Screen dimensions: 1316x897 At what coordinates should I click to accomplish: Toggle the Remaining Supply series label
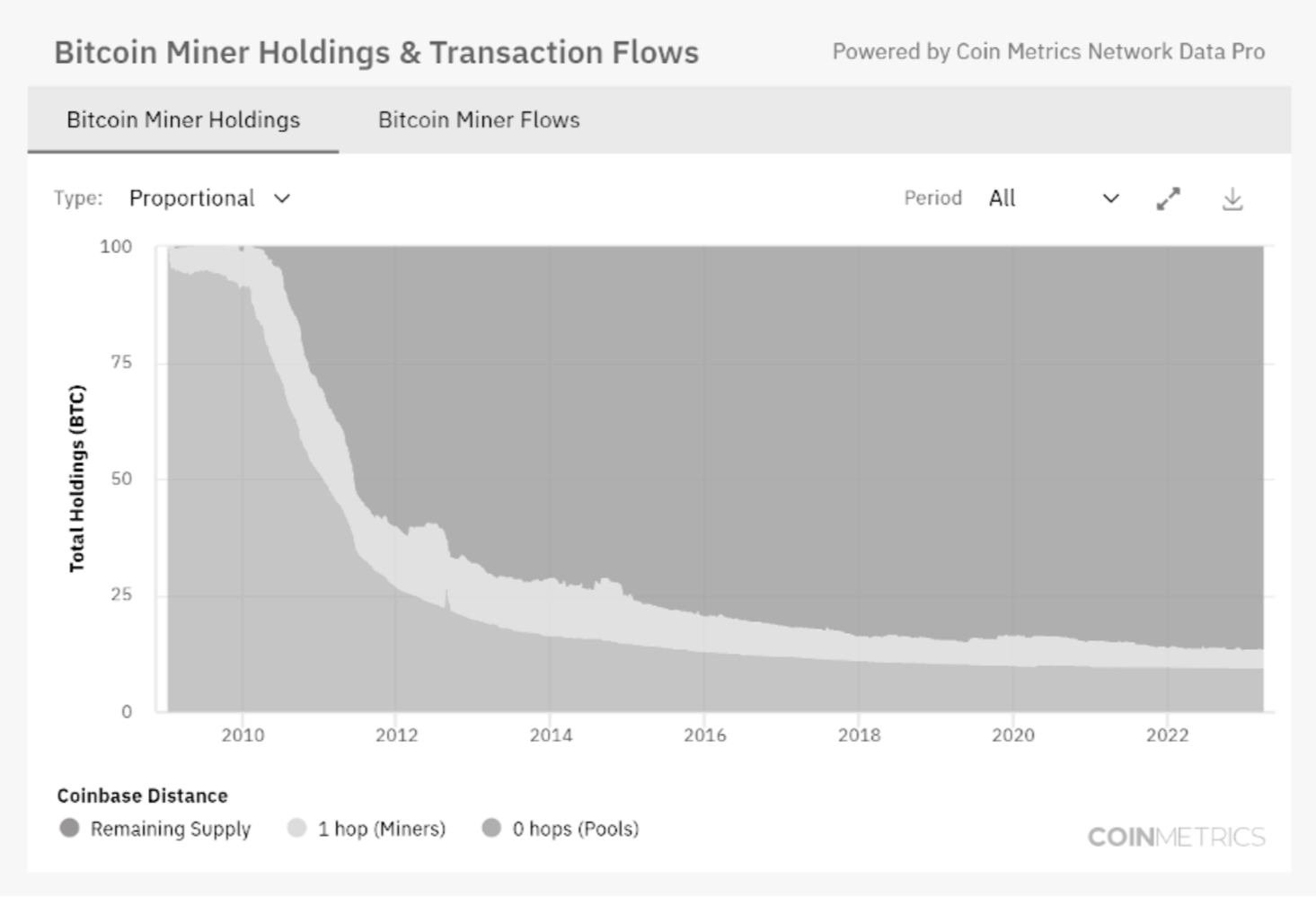pyautogui.click(x=171, y=829)
